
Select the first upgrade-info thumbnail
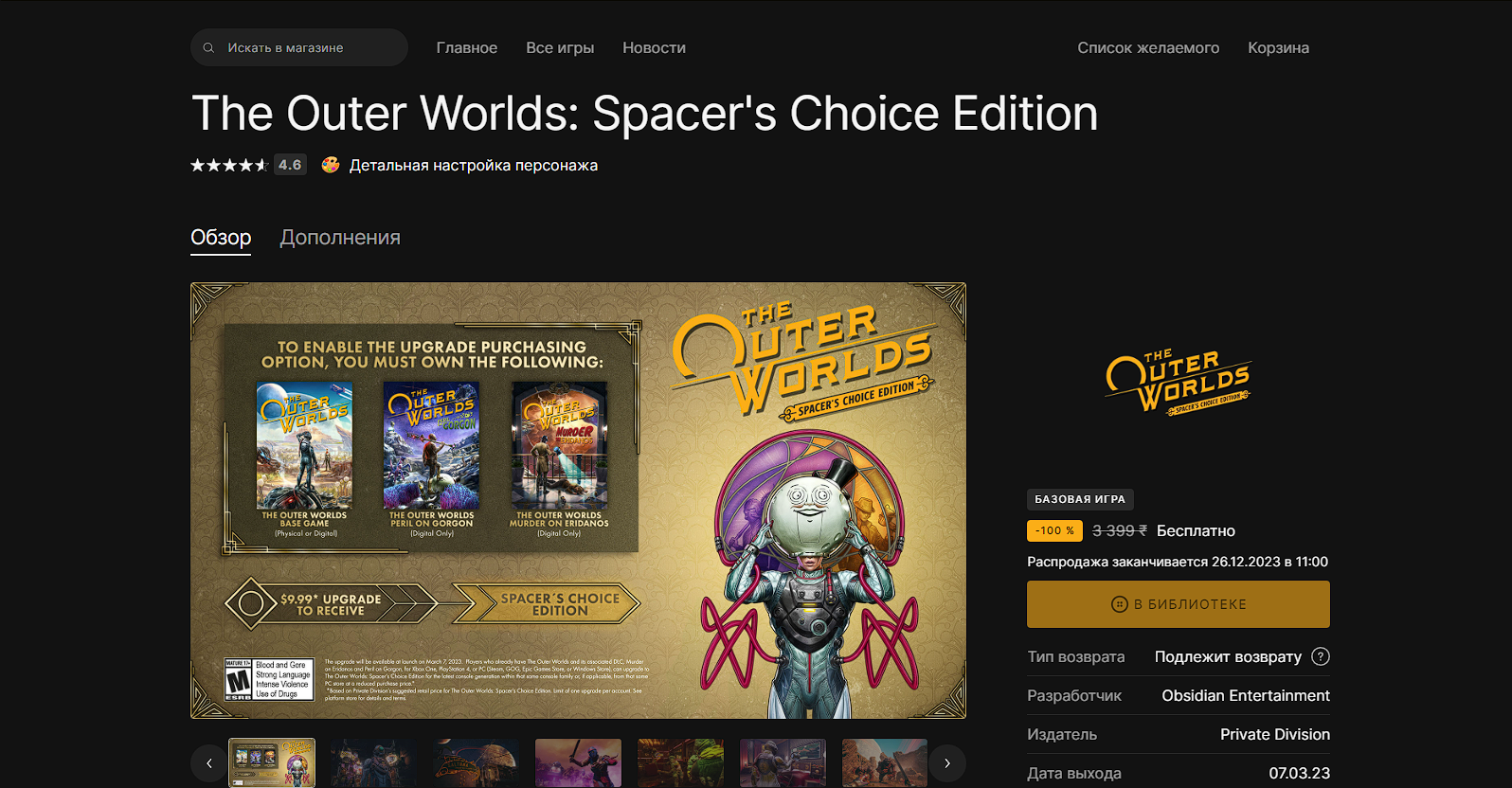pyautogui.click(x=272, y=762)
